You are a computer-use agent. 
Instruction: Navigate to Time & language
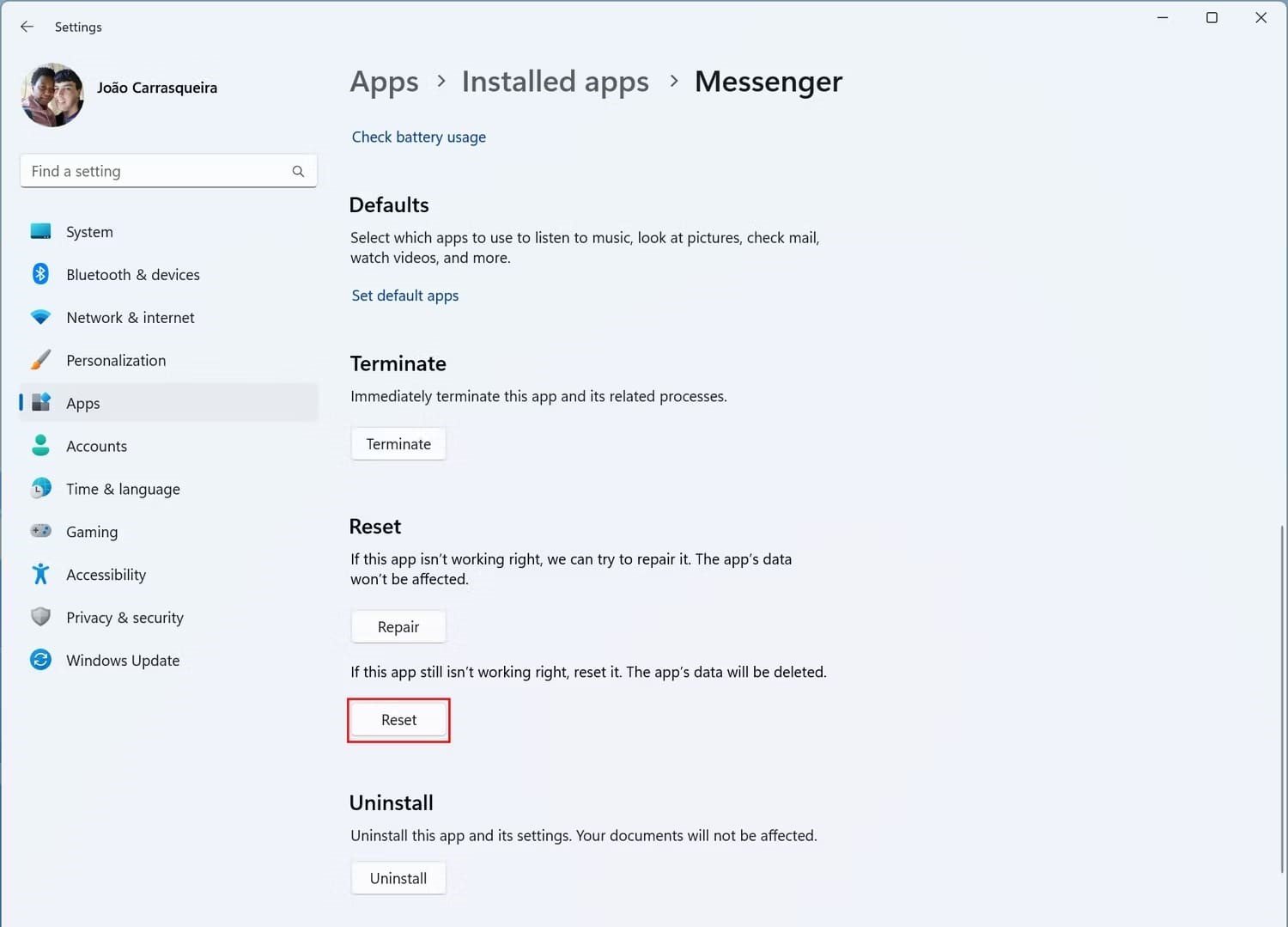click(x=168, y=489)
